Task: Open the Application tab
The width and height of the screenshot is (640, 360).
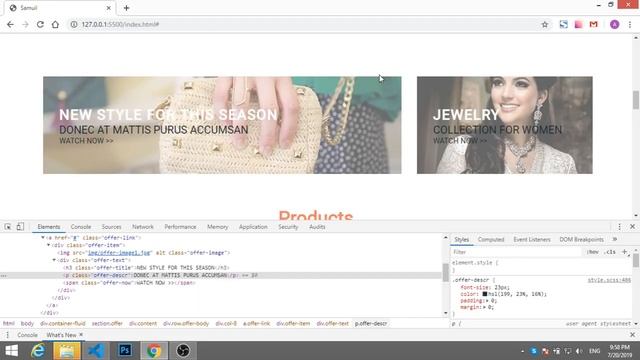Action: 253,227
